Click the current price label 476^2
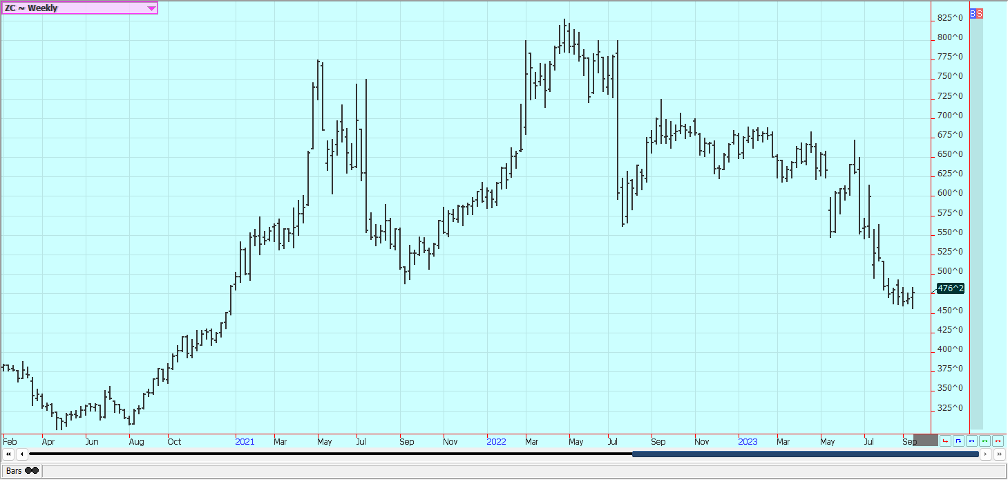The image size is (1008, 480). 950,289
